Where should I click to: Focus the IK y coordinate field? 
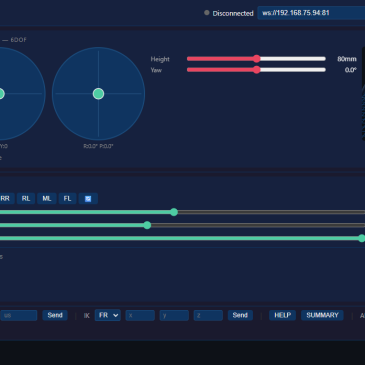tap(174, 315)
